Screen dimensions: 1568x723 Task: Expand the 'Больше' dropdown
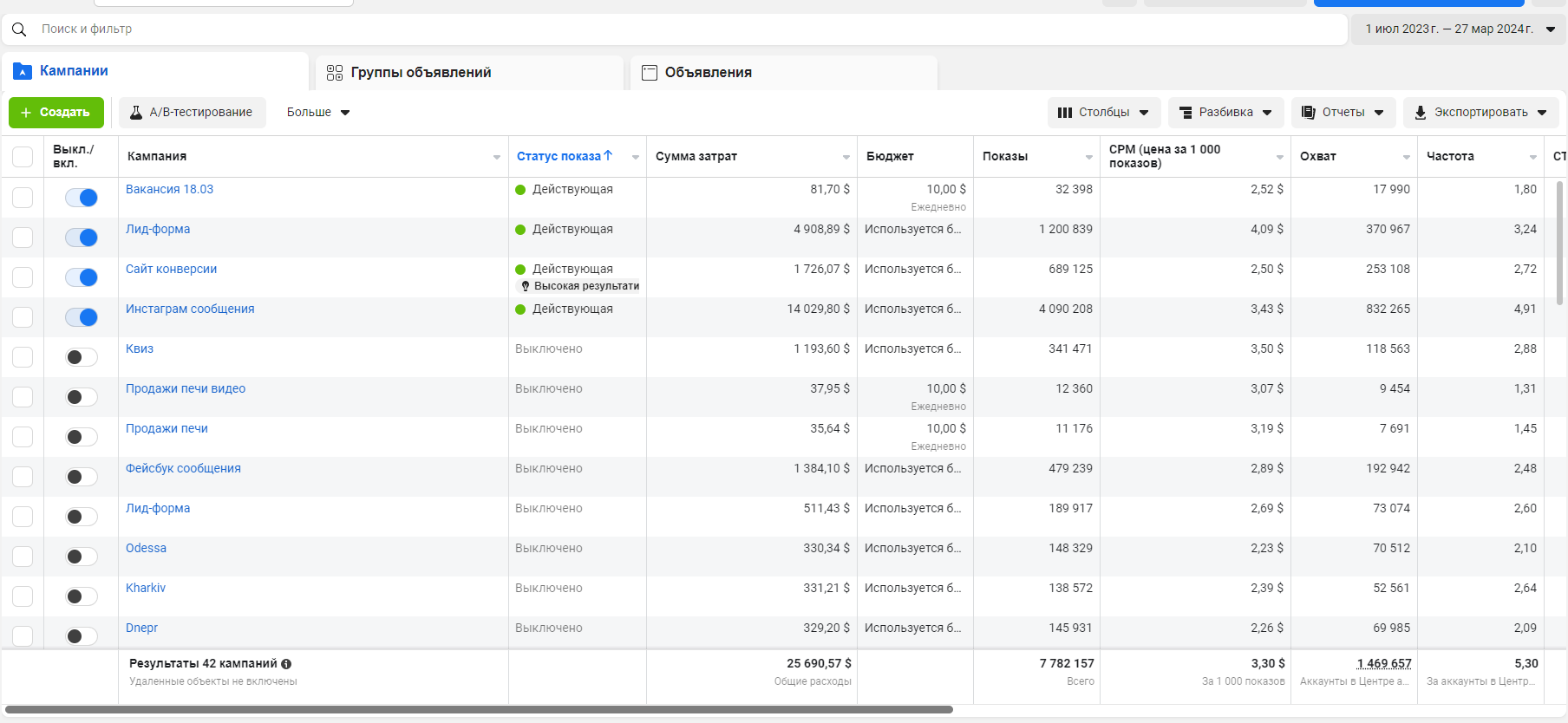[x=318, y=113]
